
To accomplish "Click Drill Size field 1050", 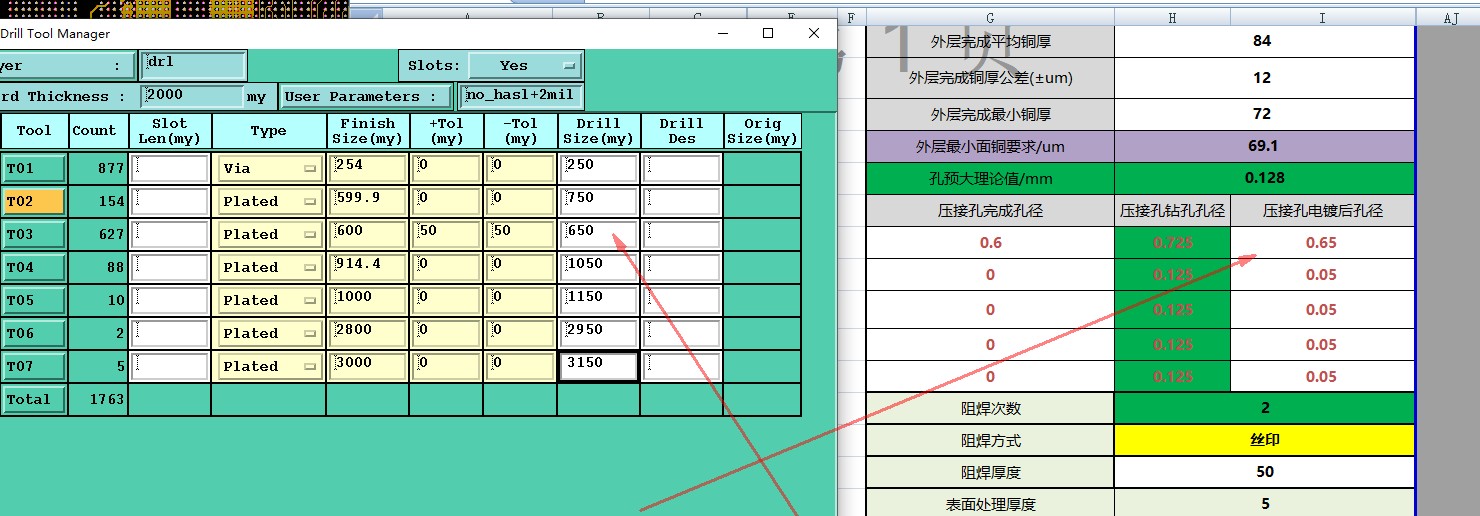I will click(x=599, y=267).
